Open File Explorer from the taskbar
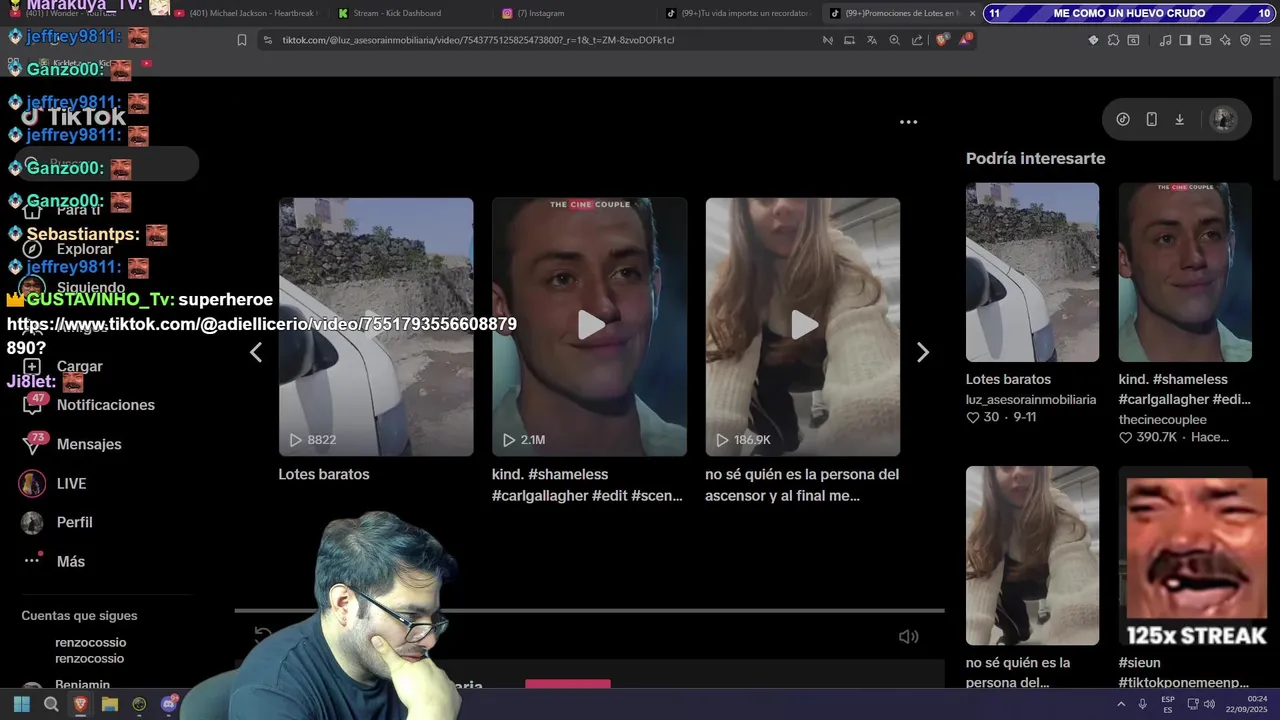This screenshot has height=720, width=1280. [x=110, y=704]
